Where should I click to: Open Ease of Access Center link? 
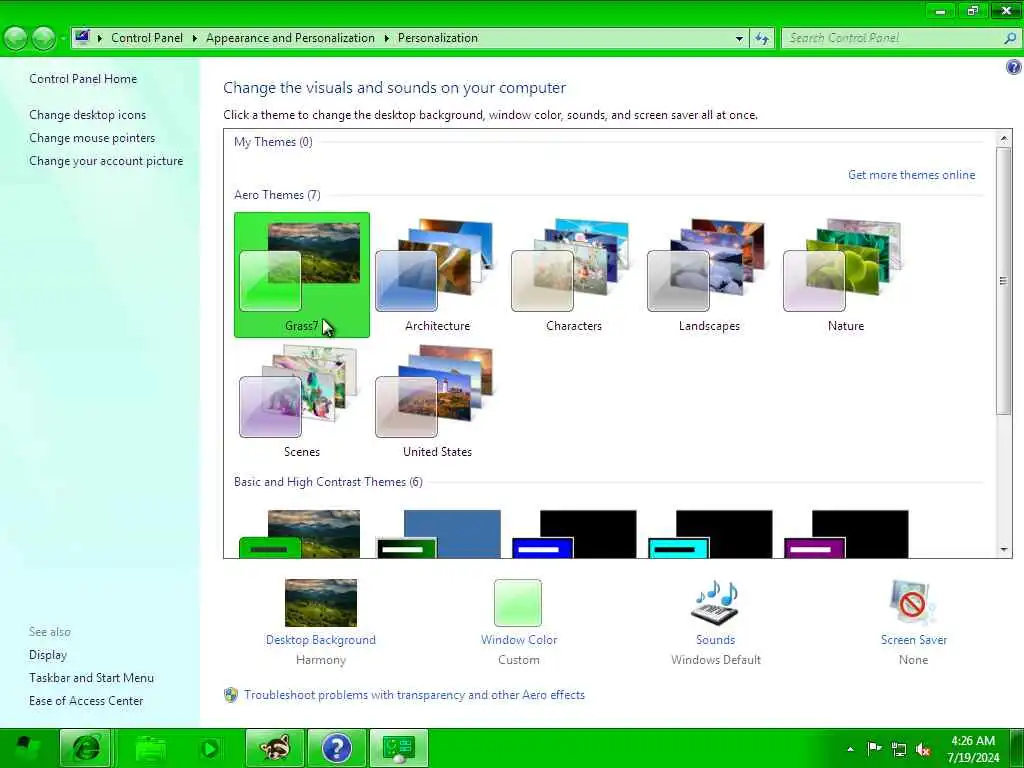pos(86,701)
